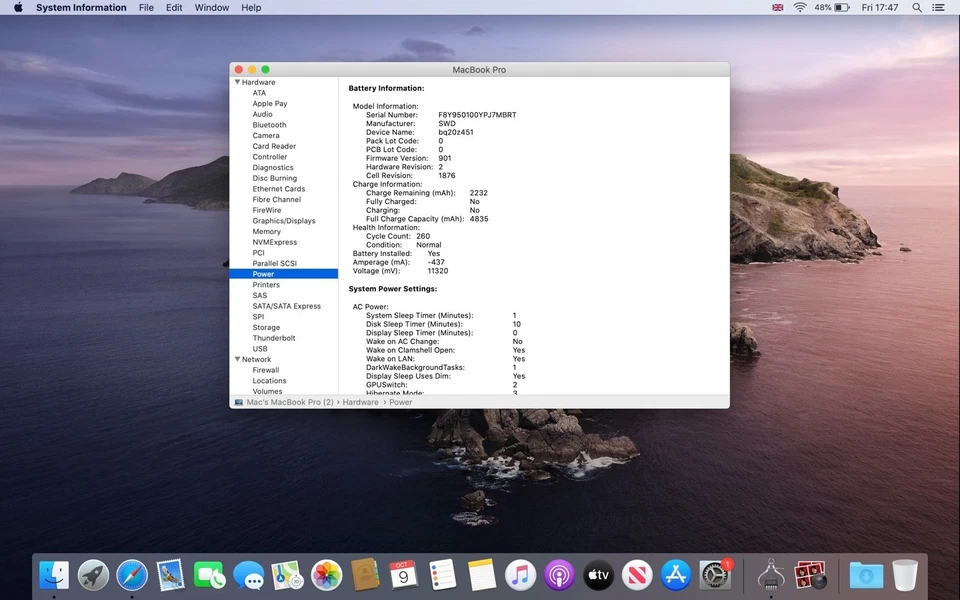This screenshot has height=600, width=960.
Task: Open System Preferences gear in Dock
Action: pos(715,576)
